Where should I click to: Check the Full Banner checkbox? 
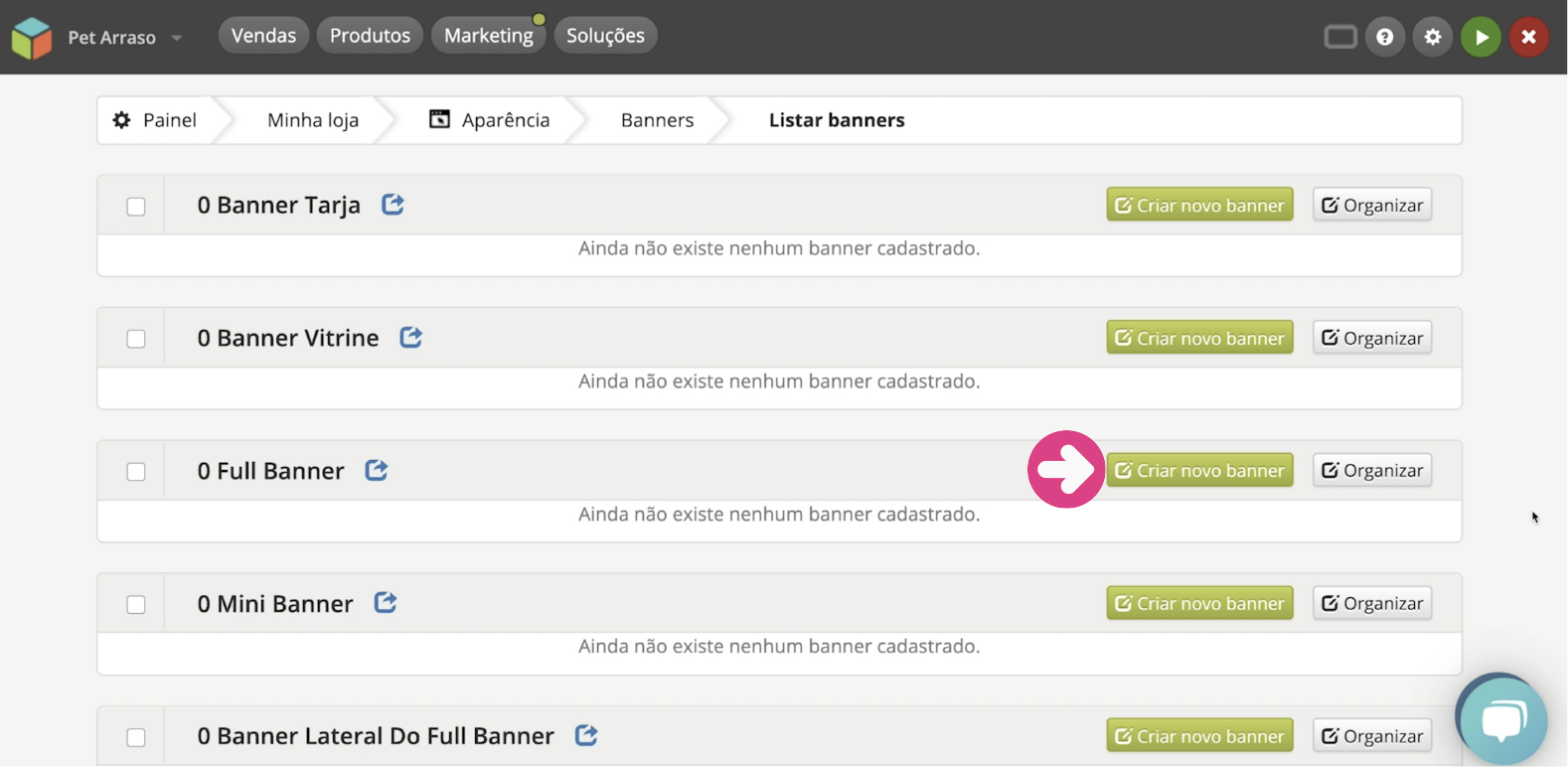[x=136, y=472]
